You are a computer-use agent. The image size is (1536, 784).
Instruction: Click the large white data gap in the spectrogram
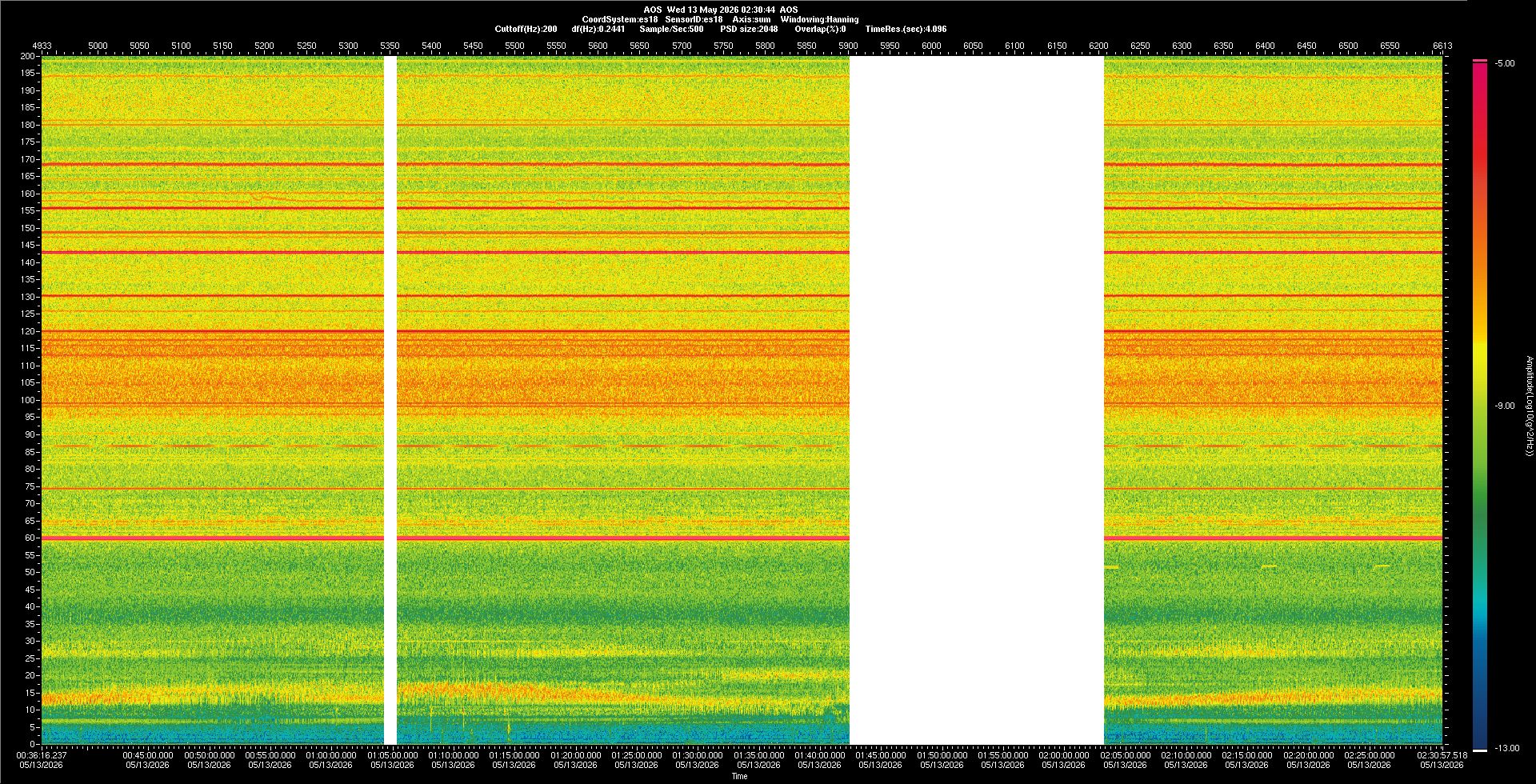click(977, 400)
